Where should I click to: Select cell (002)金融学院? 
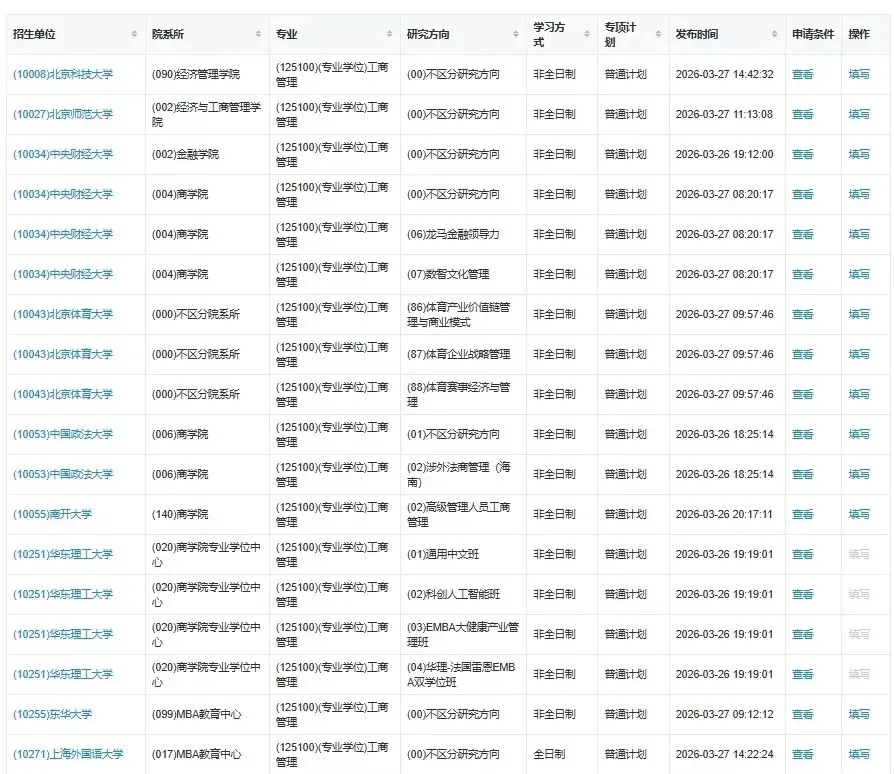click(185, 154)
